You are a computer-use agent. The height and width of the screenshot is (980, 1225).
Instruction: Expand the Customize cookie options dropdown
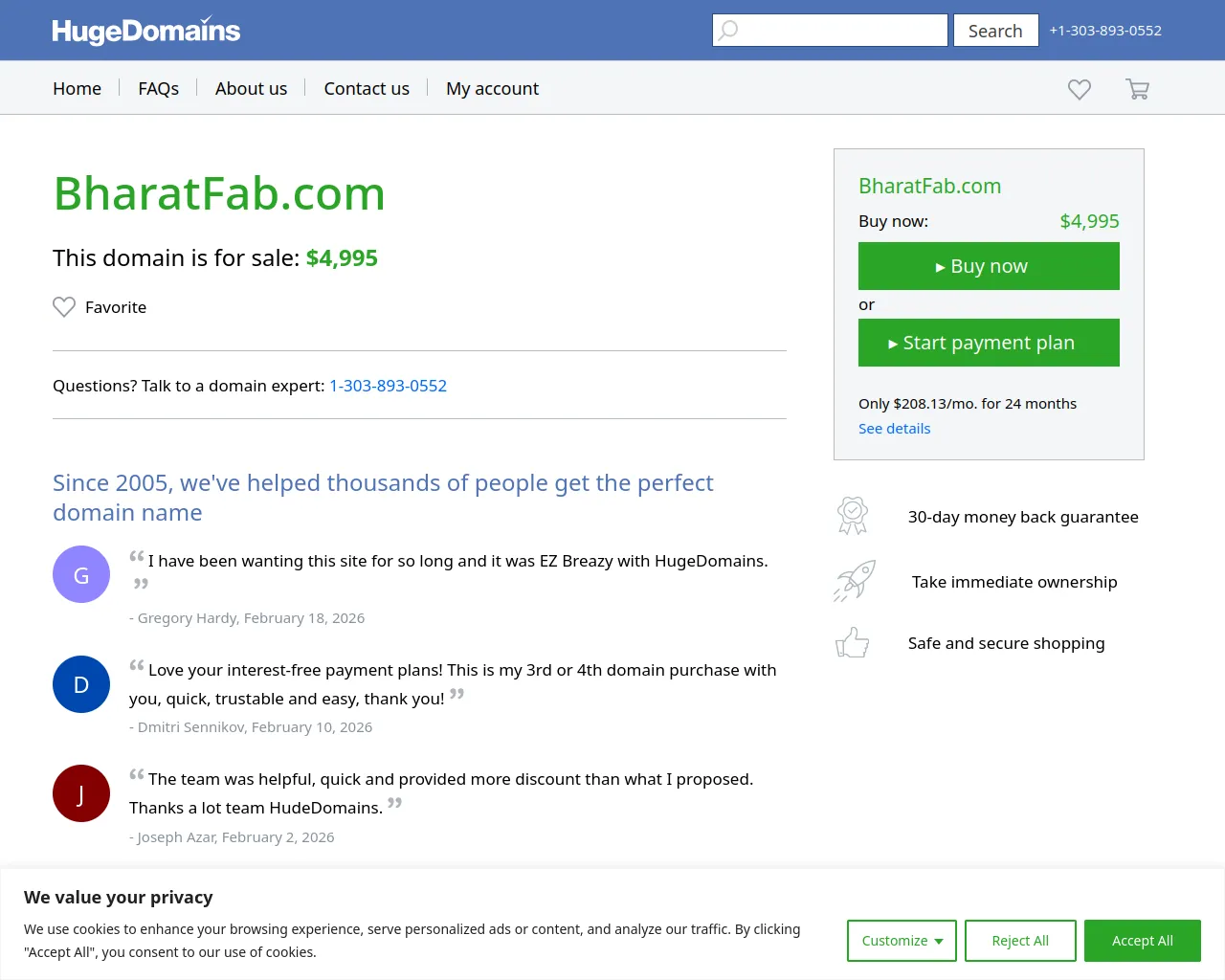901,941
